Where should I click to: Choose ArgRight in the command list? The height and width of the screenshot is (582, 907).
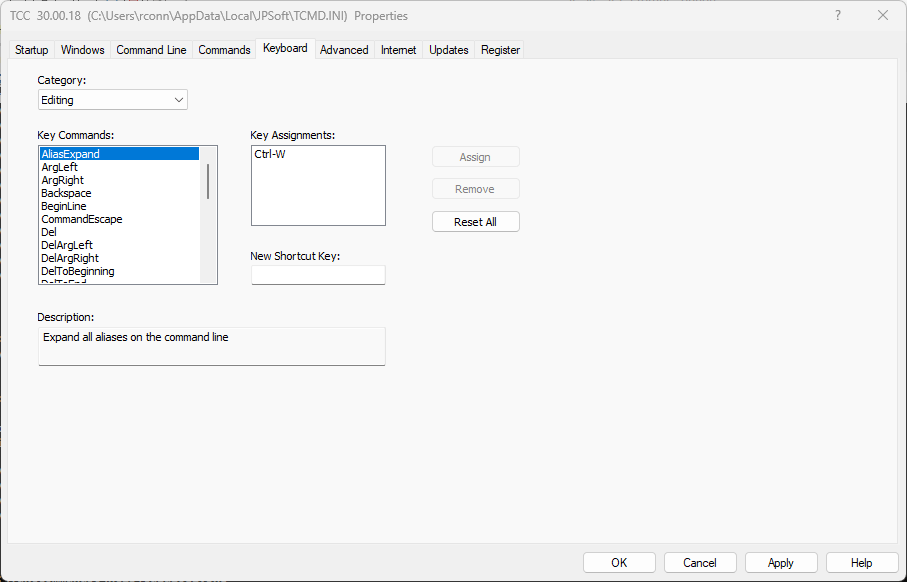119,180
